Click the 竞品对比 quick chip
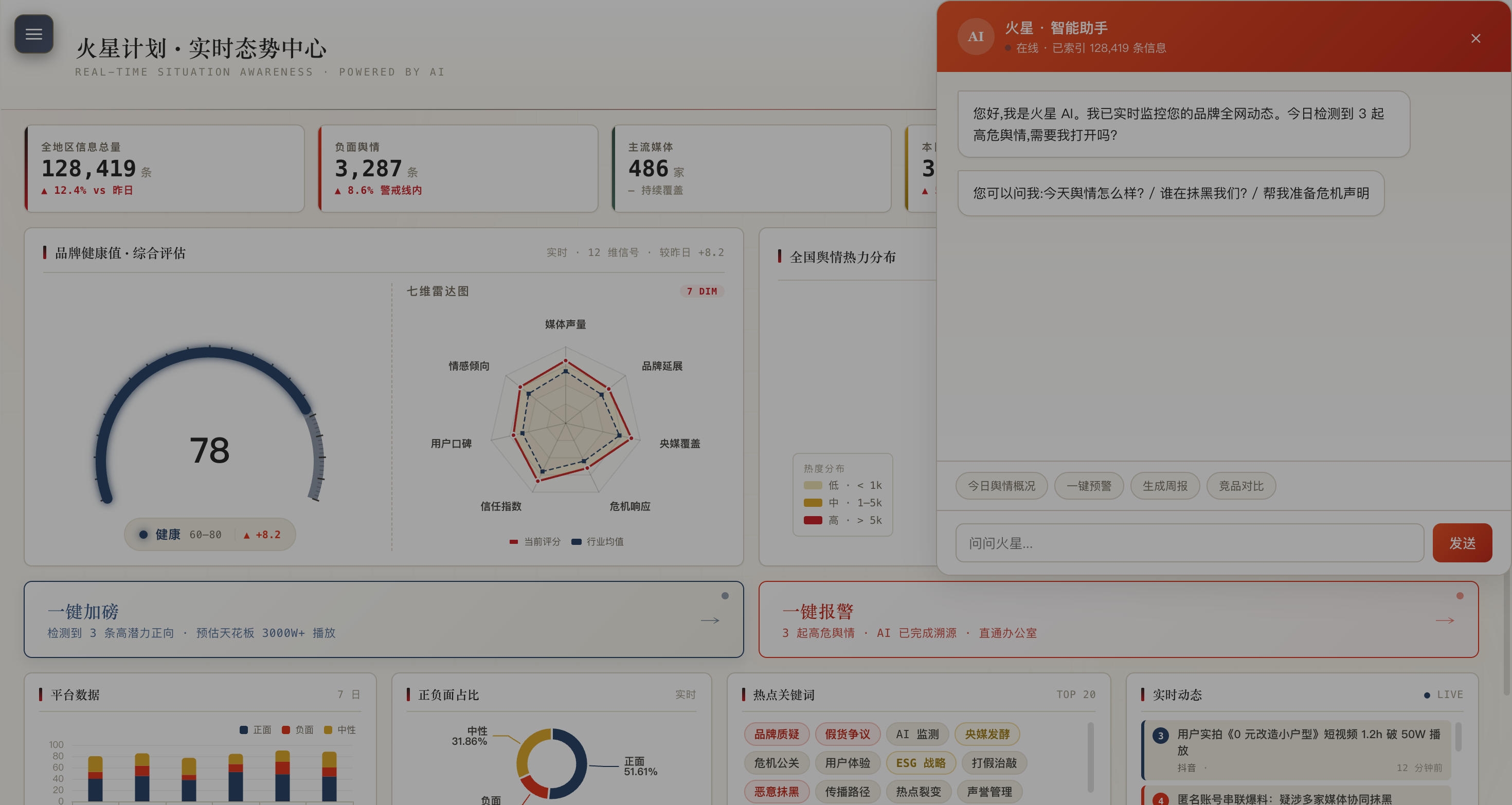 point(1241,486)
